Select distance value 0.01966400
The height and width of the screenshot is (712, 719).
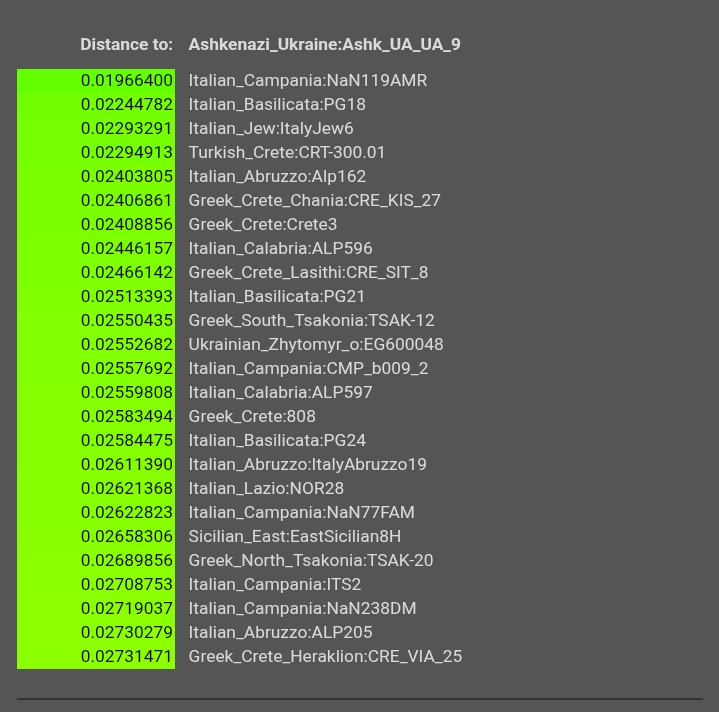[x=127, y=80]
